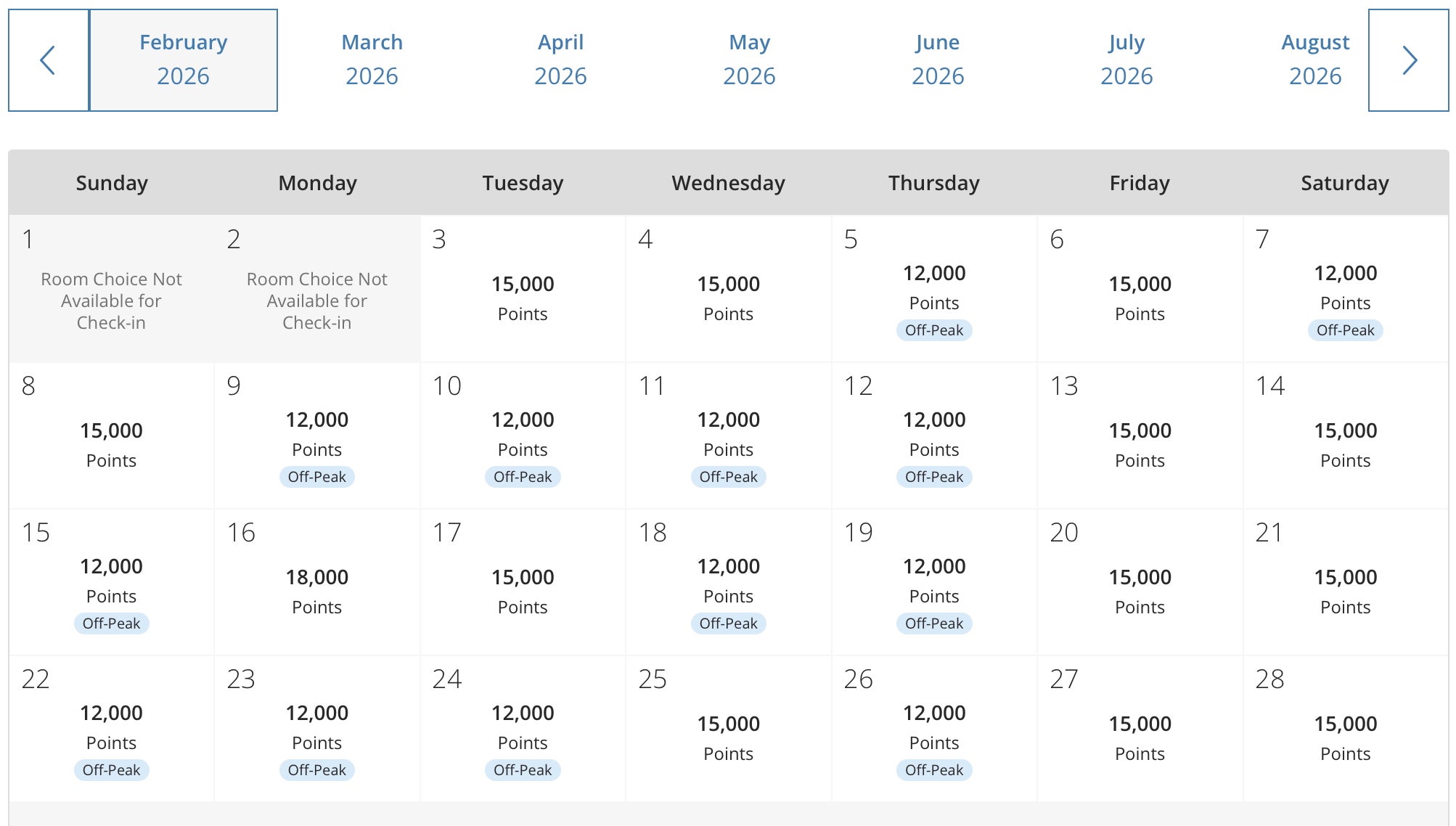Pick Saturday February 7 off-peak rate

[1345, 290]
